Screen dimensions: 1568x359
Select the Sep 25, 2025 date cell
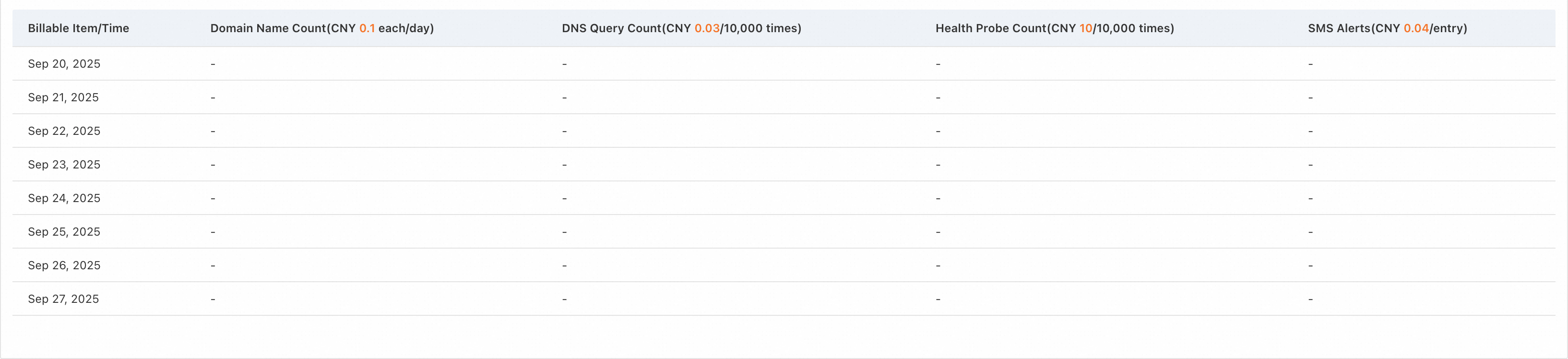click(x=64, y=232)
